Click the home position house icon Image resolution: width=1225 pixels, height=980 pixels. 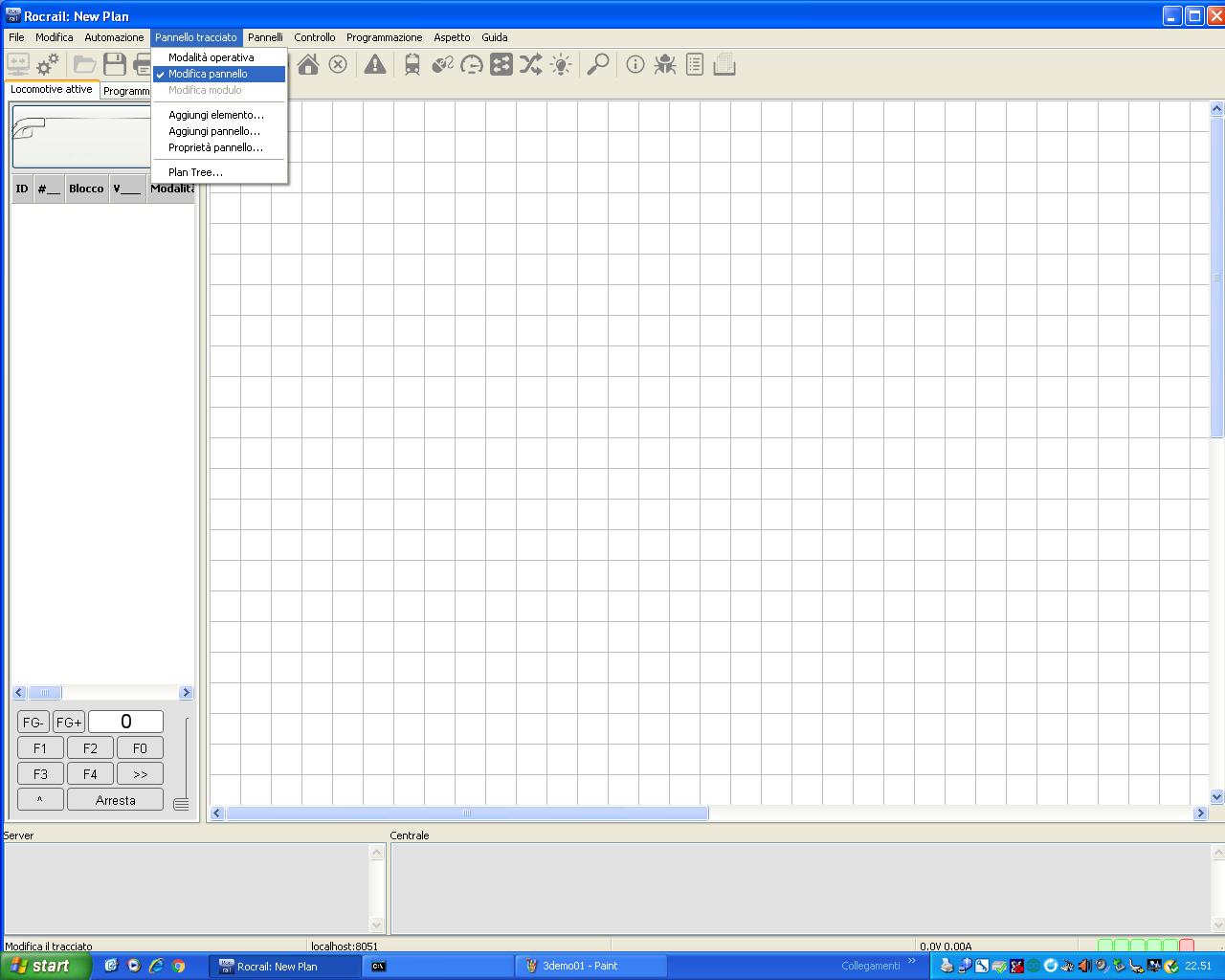tap(308, 64)
